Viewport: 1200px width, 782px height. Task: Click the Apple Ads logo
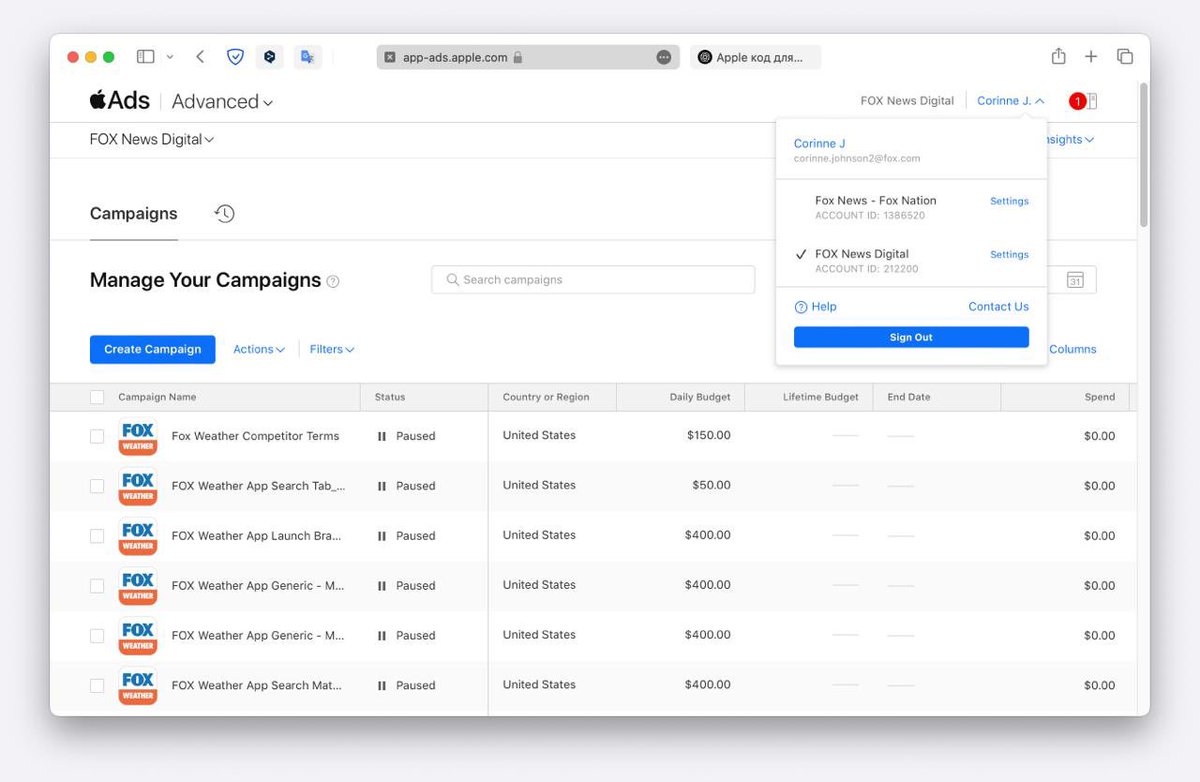coord(120,100)
